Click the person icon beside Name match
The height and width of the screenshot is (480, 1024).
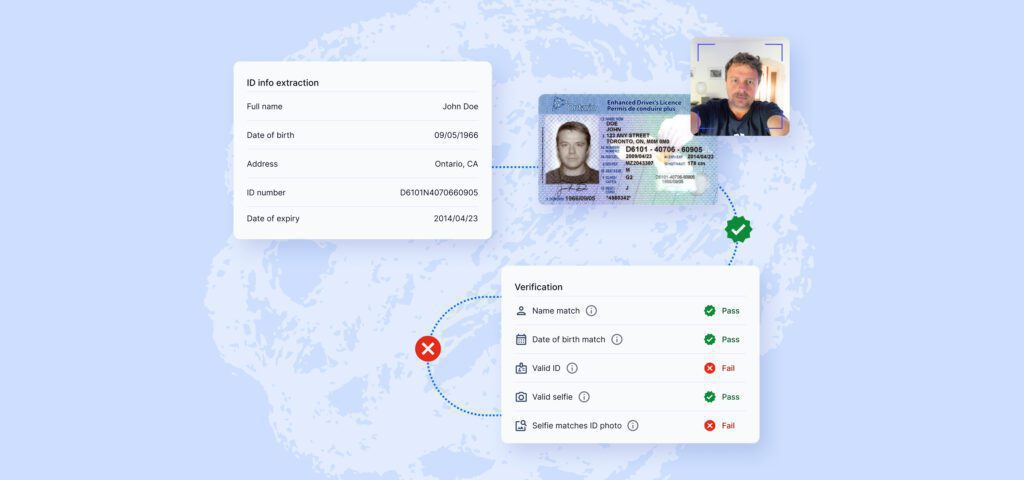(521, 311)
